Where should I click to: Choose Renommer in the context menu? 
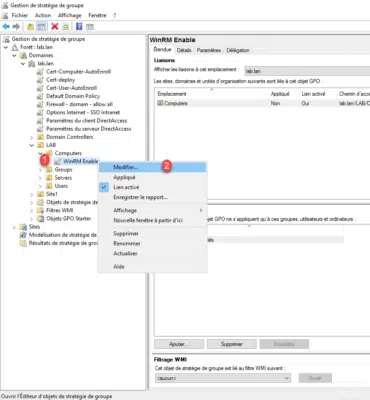pyautogui.click(x=153, y=244)
